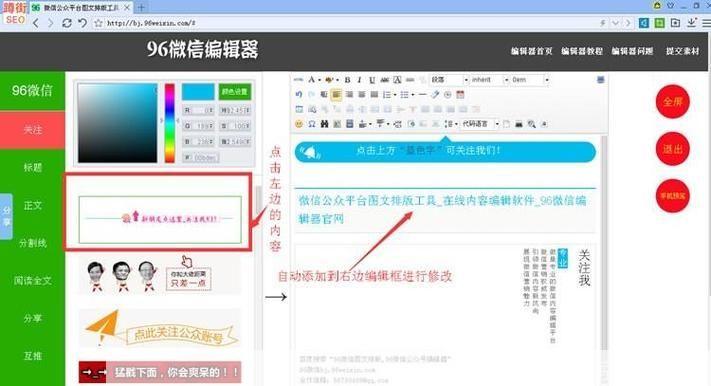
Task: Click the R value input field
Action: [x=199, y=110]
